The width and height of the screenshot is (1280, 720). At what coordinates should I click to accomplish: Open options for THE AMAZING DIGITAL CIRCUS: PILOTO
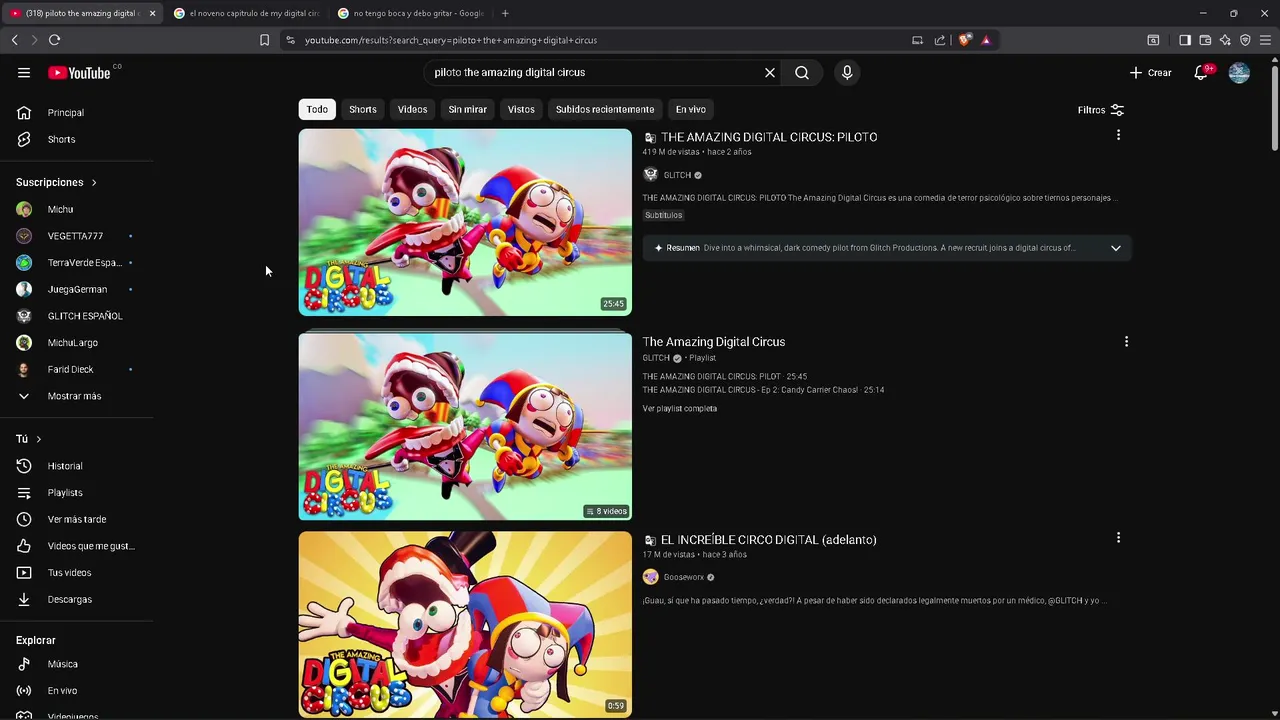pyautogui.click(x=1118, y=135)
